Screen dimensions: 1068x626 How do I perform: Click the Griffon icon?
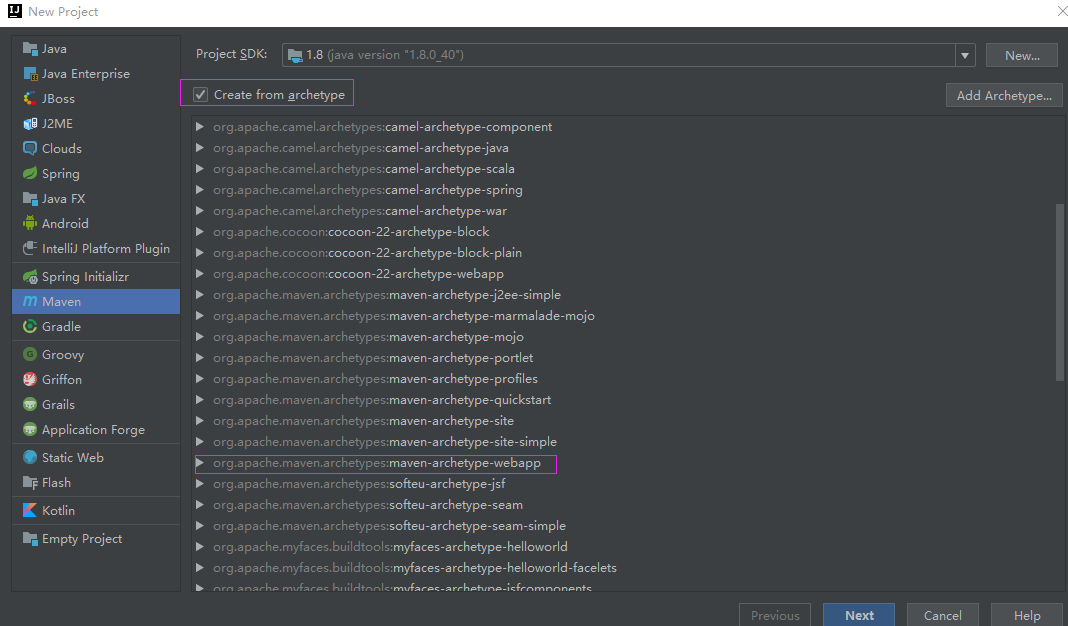30,379
